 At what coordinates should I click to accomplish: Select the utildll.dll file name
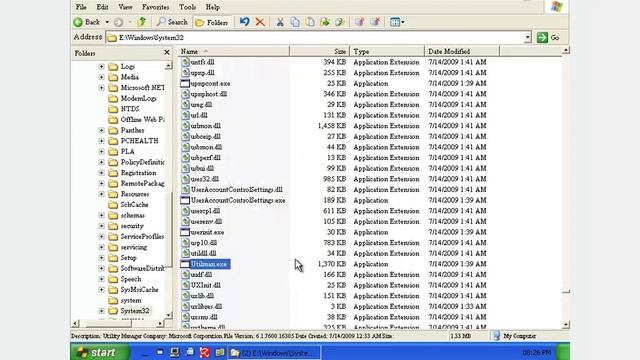tap(203, 253)
